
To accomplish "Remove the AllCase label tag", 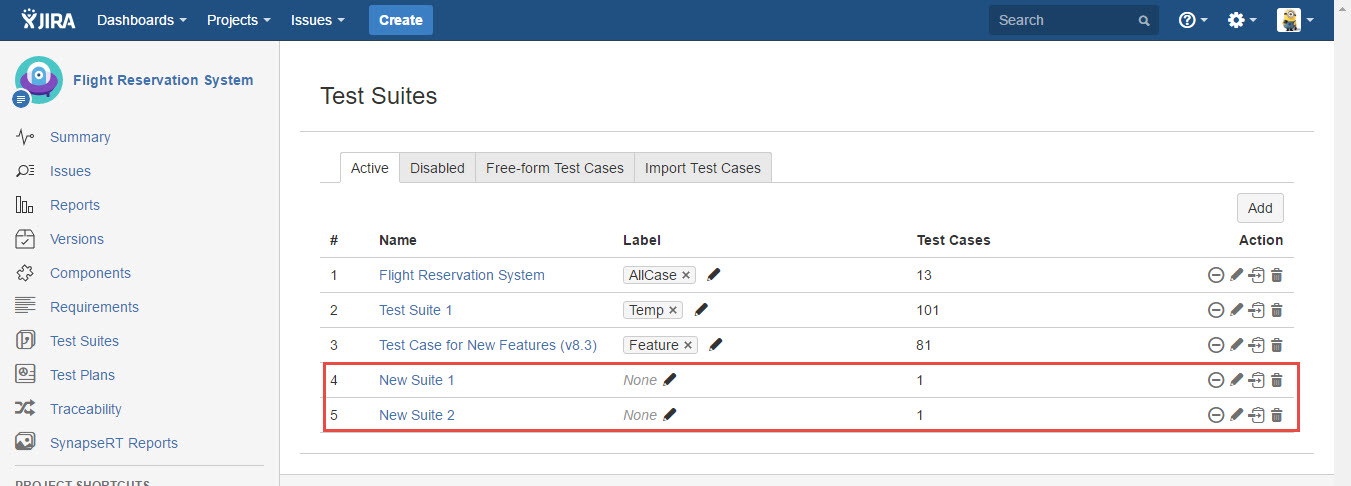I will click(x=686, y=275).
